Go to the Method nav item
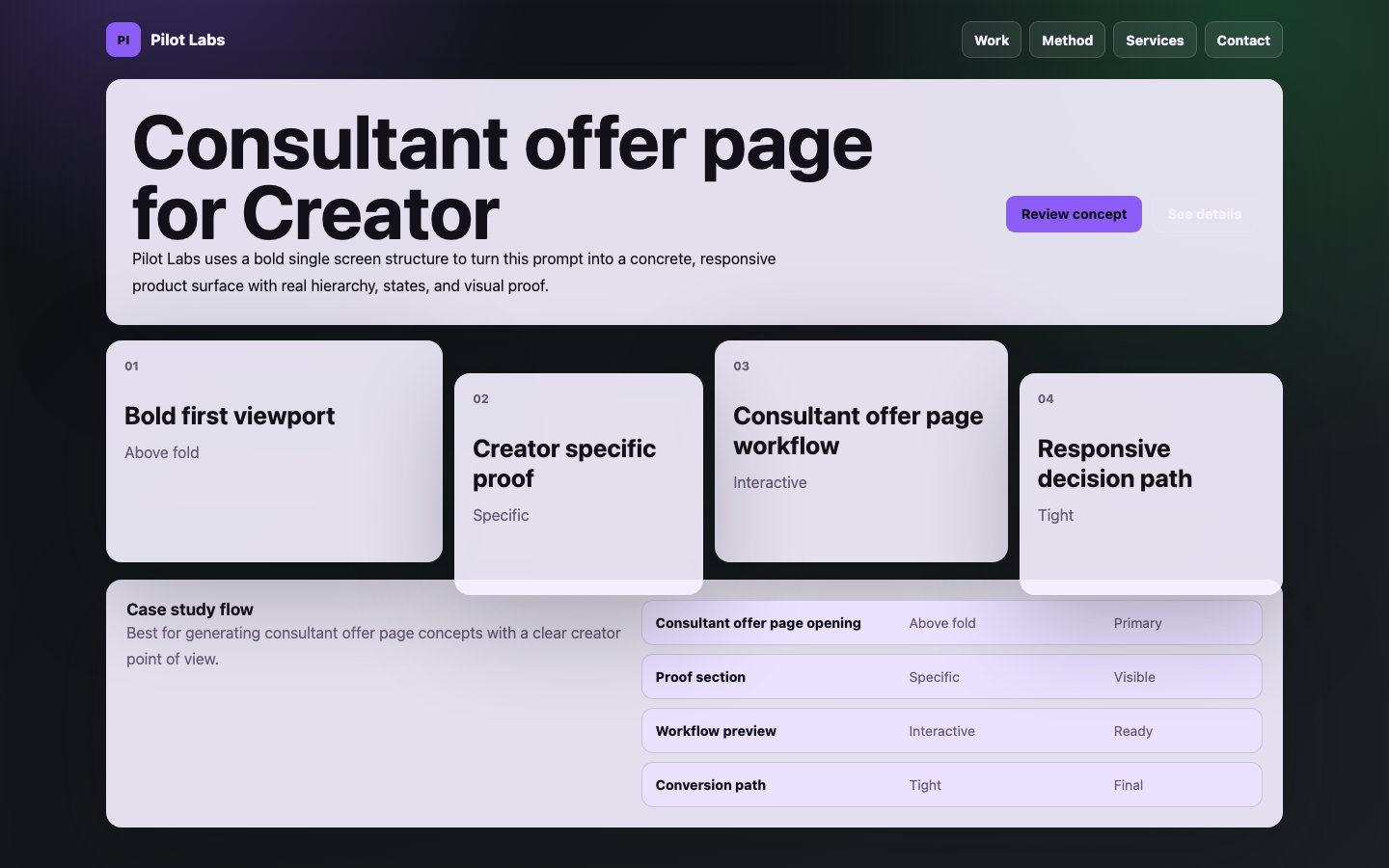Screen dimensions: 1389x868 click(x=1067, y=40)
